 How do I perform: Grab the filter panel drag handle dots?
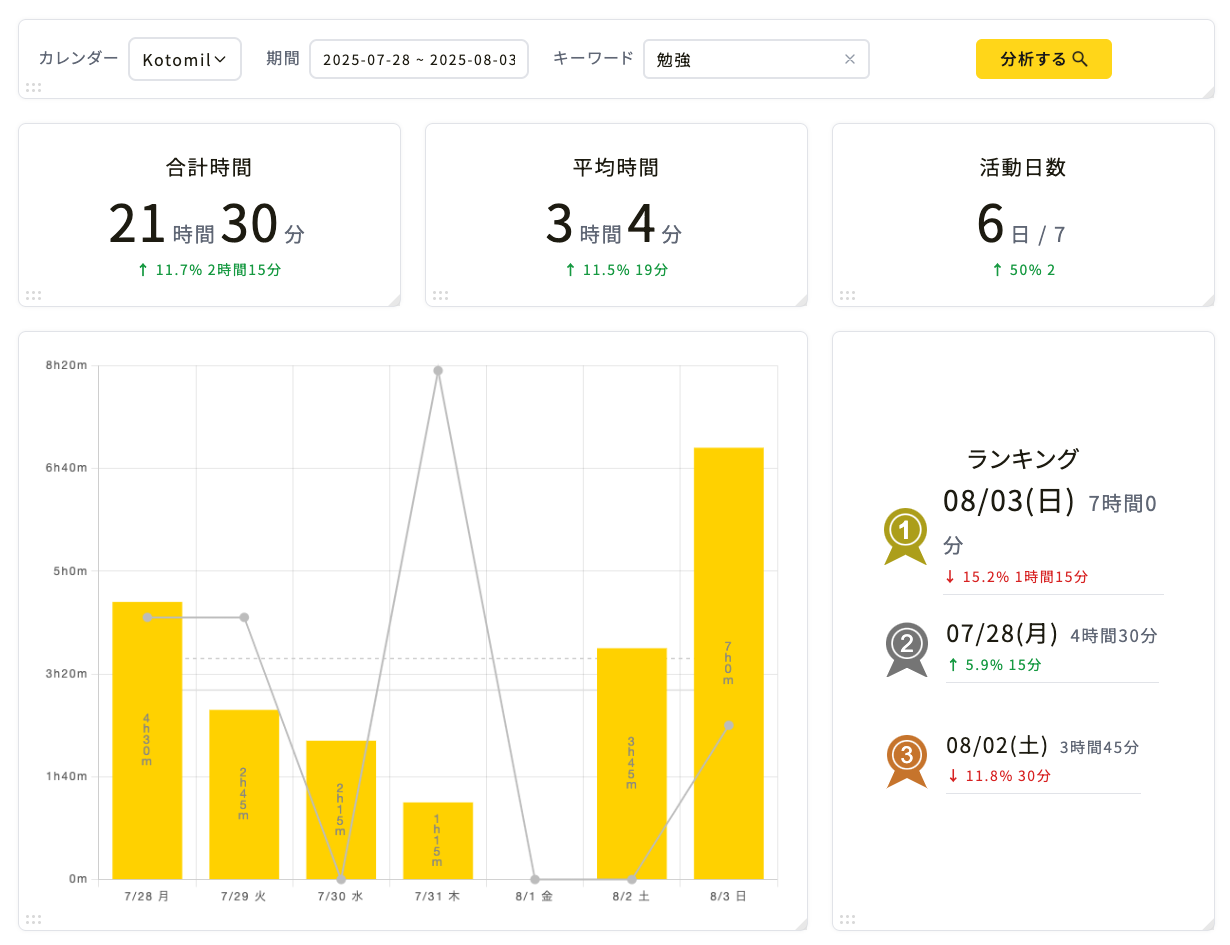[33, 88]
